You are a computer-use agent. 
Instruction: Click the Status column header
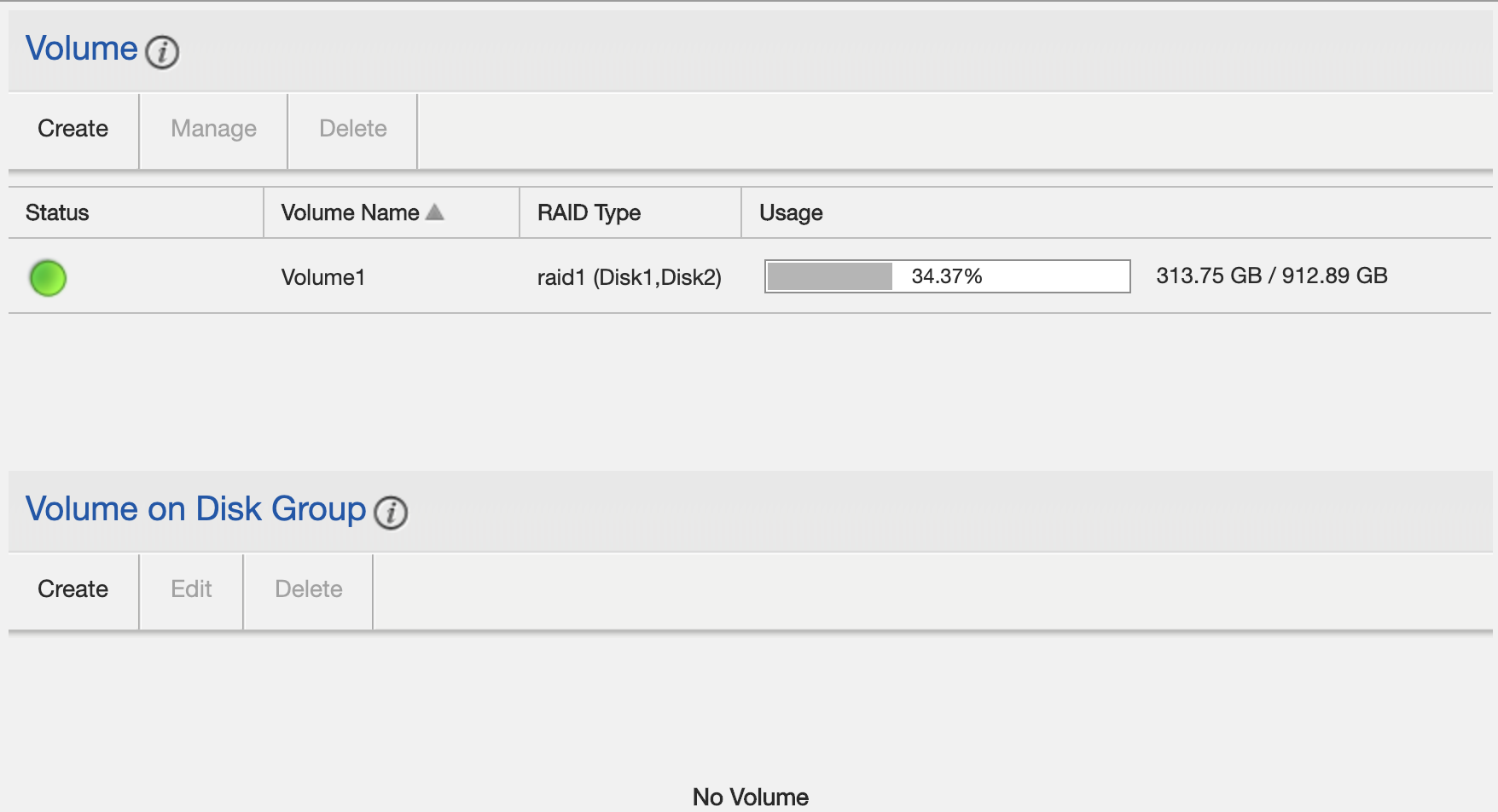56,212
